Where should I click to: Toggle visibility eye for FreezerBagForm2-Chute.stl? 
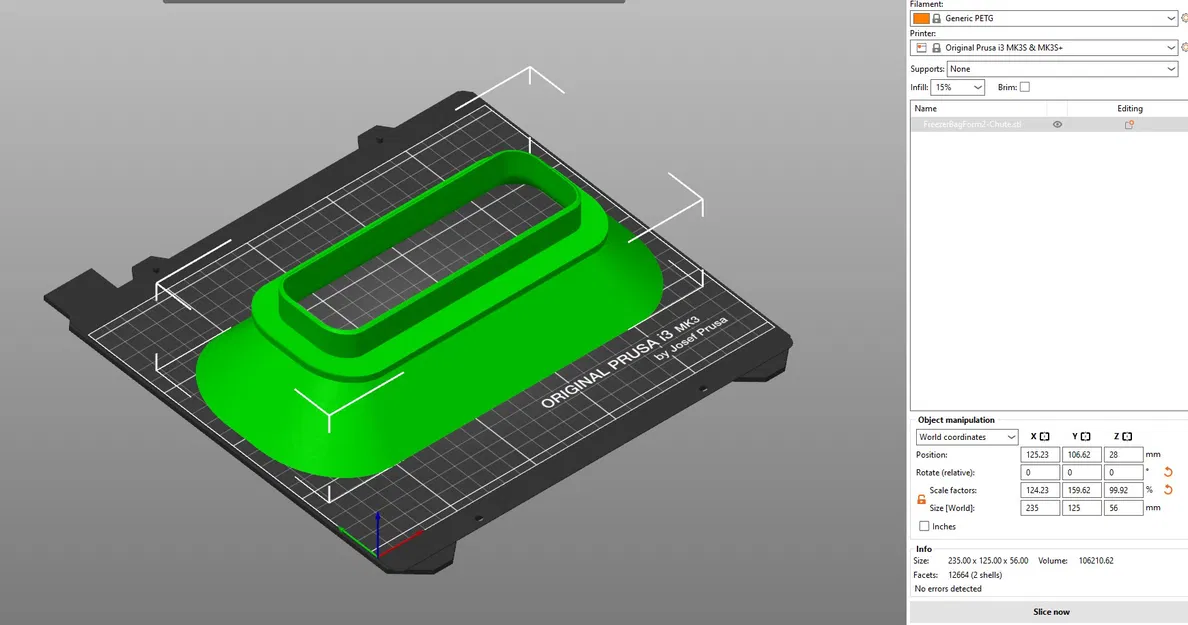point(1057,124)
